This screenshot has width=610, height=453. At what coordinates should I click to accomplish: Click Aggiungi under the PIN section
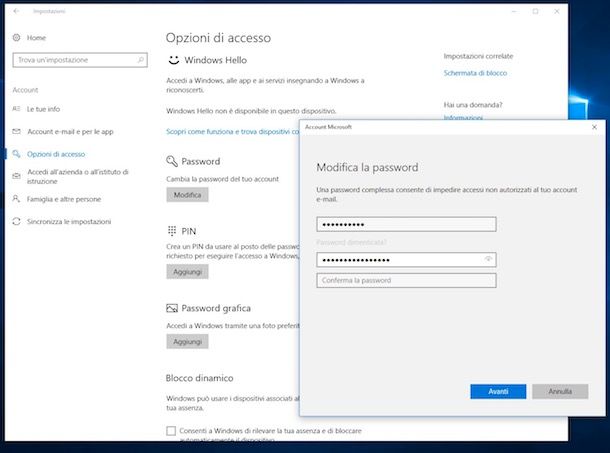(188, 272)
